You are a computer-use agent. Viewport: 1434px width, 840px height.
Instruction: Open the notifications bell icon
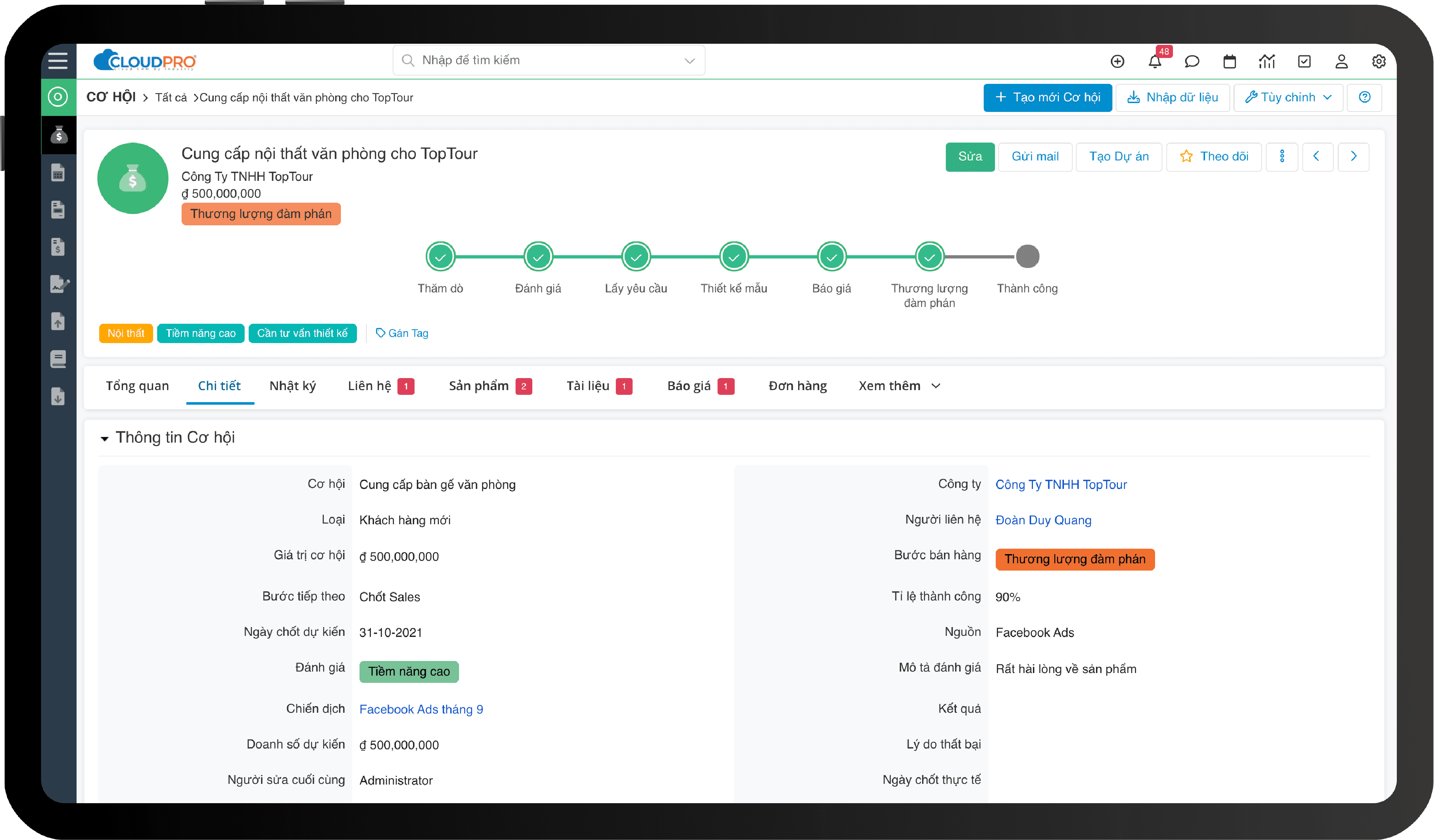click(1155, 62)
